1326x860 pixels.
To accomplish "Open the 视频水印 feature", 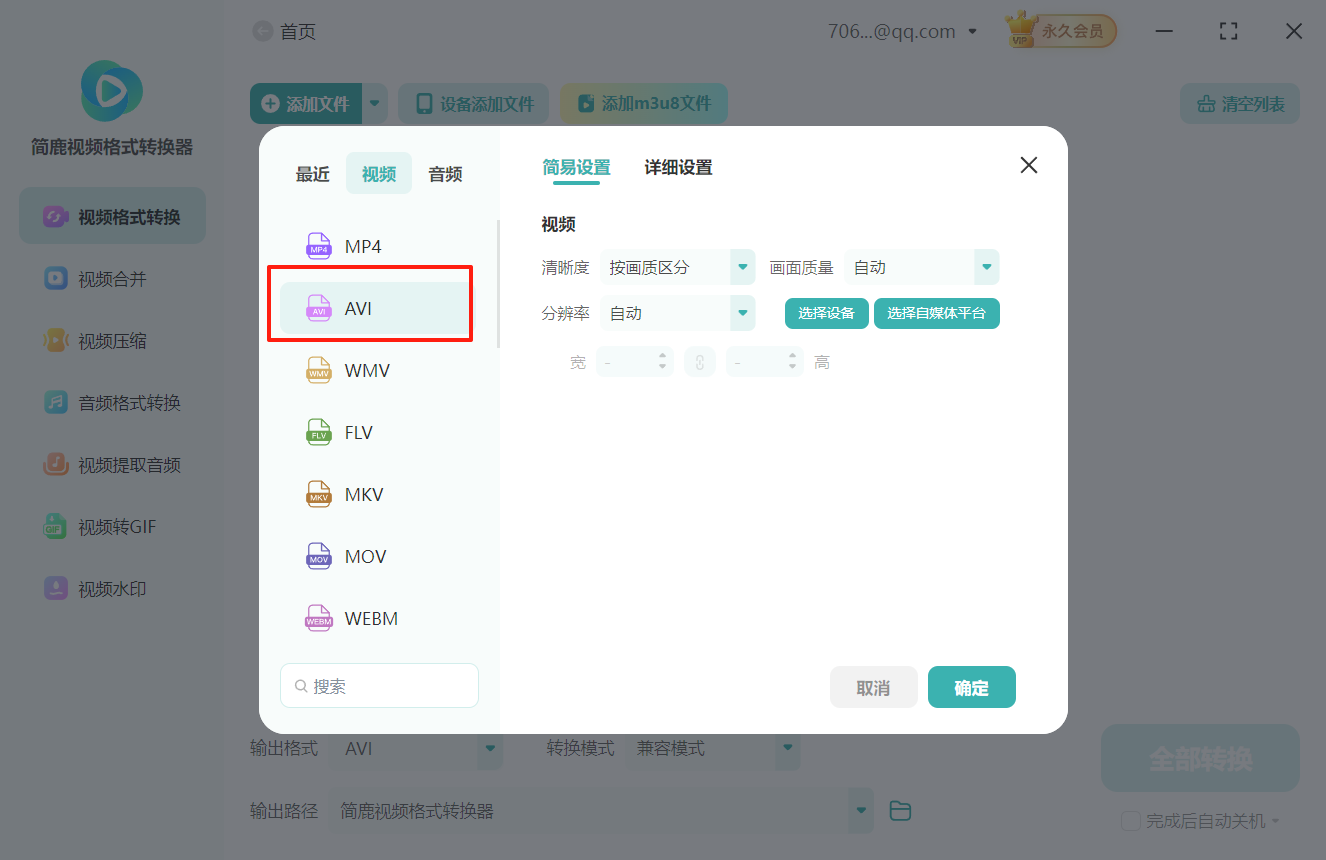I will point(111,588).
